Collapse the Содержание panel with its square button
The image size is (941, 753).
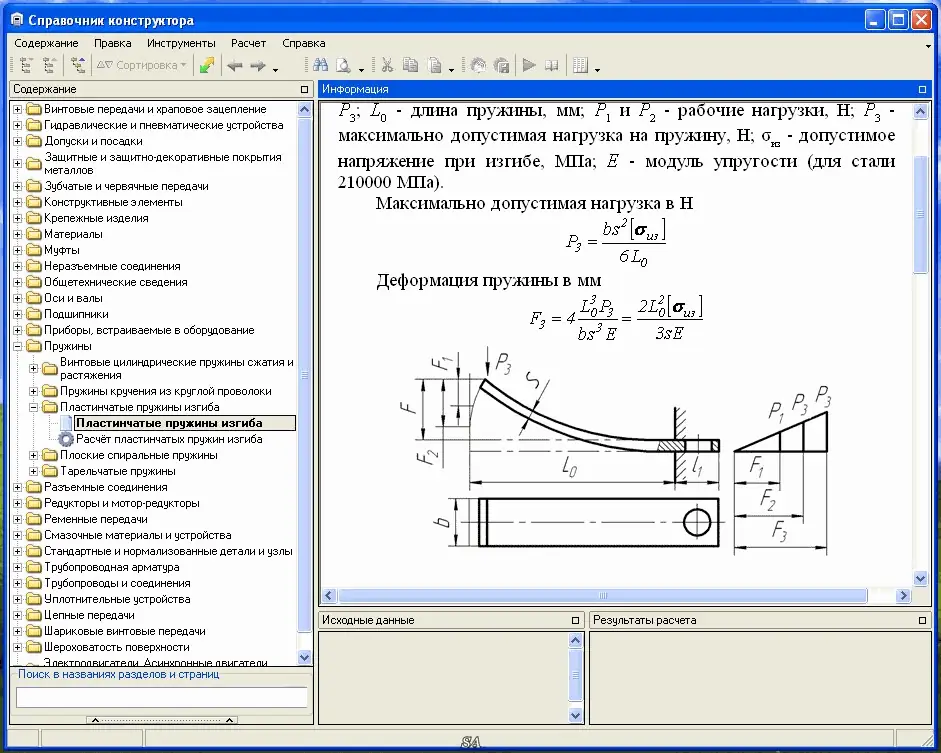pos(305,88)
